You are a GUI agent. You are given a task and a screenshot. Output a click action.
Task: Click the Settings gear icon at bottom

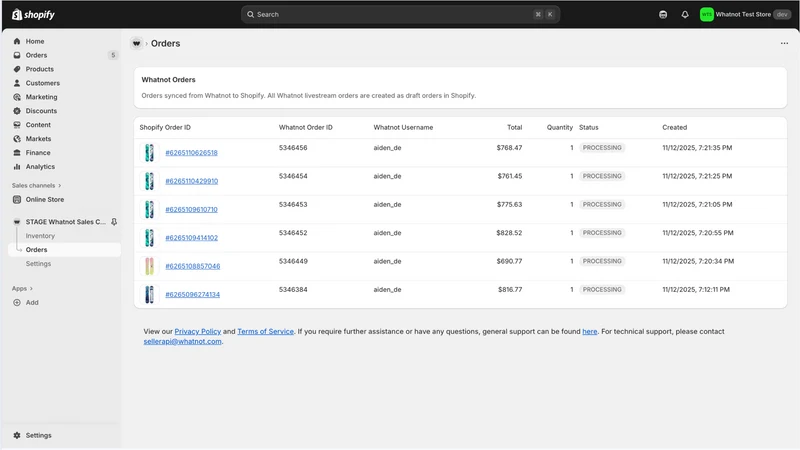pos(17,435)
